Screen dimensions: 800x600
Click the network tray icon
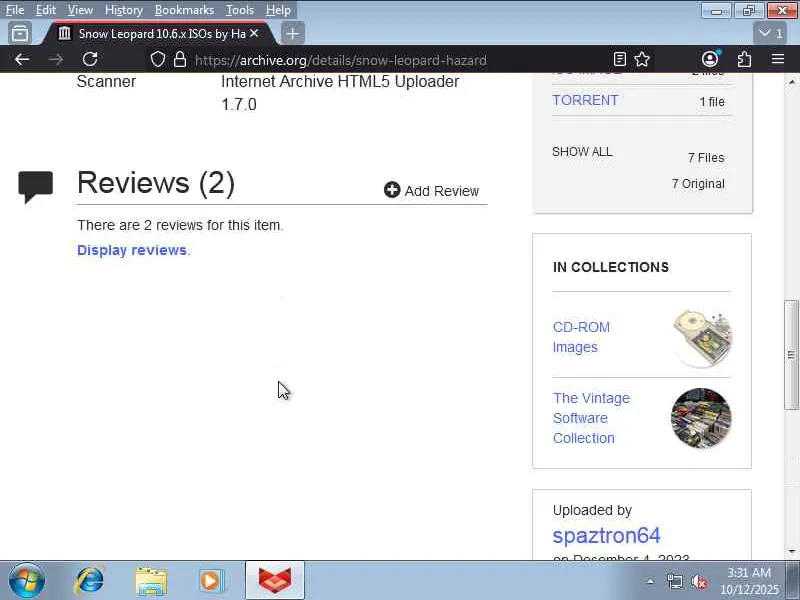point(674,581)
